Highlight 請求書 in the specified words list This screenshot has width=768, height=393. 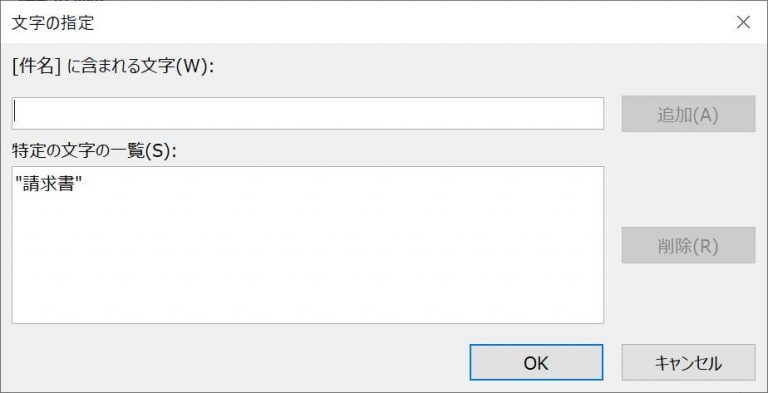click(48, 184)
